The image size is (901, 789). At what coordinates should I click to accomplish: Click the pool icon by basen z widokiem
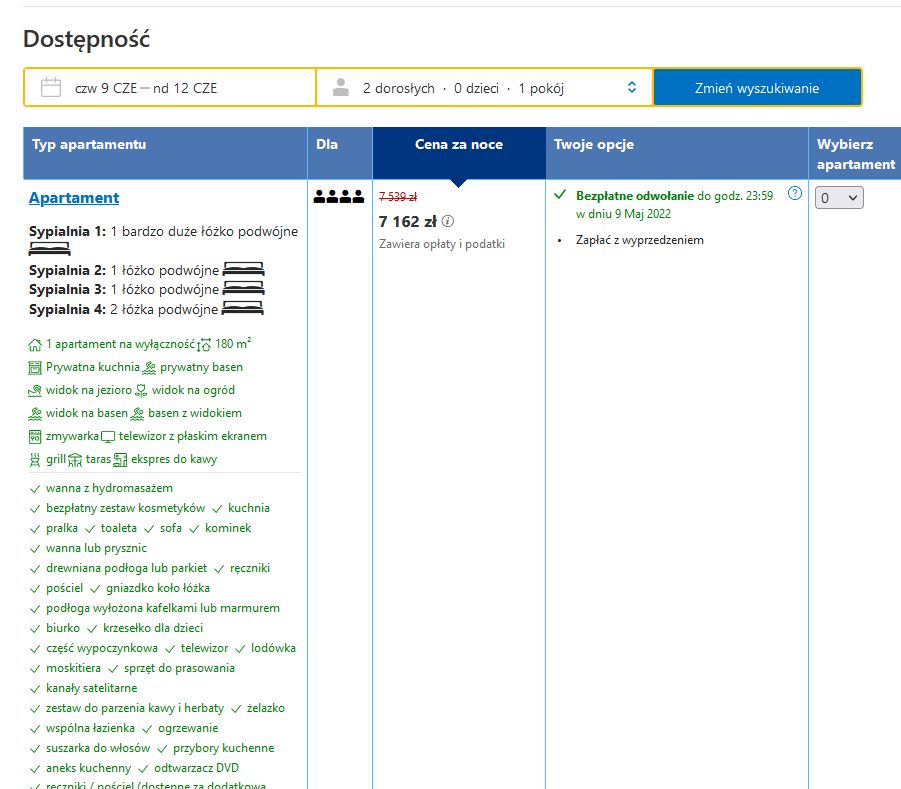137,414
